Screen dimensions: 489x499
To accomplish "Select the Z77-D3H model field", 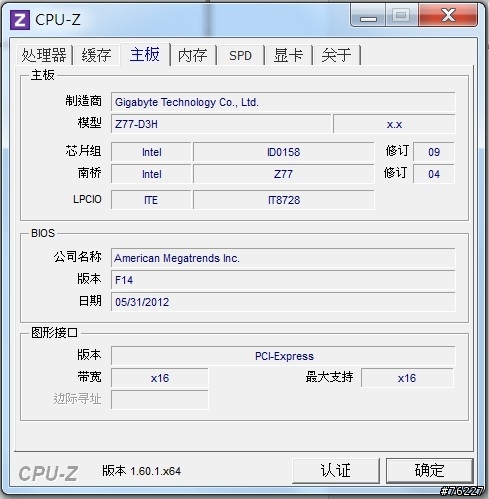I will tap(221, 124).
